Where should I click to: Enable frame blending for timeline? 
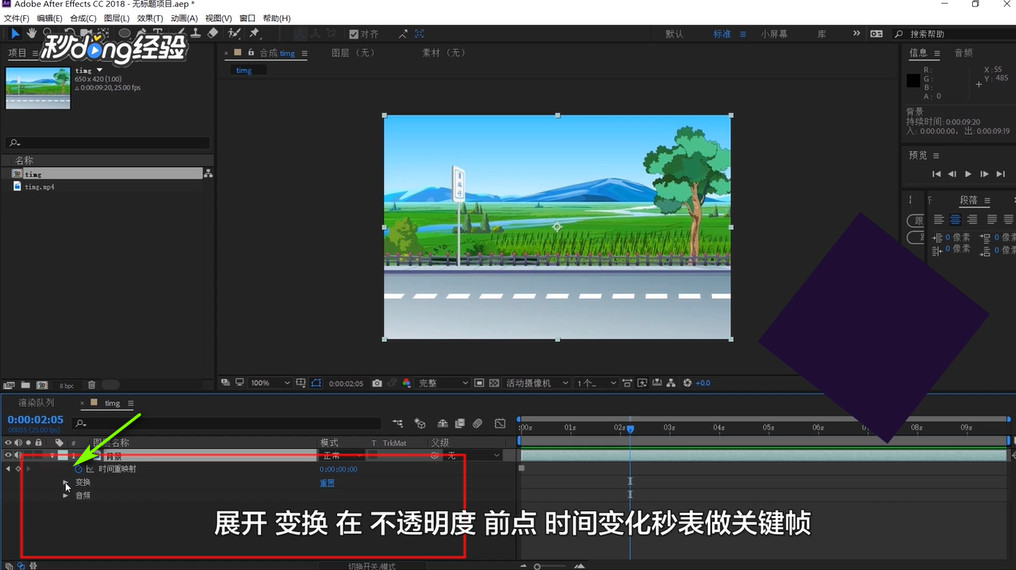click(x=459, y=424)
